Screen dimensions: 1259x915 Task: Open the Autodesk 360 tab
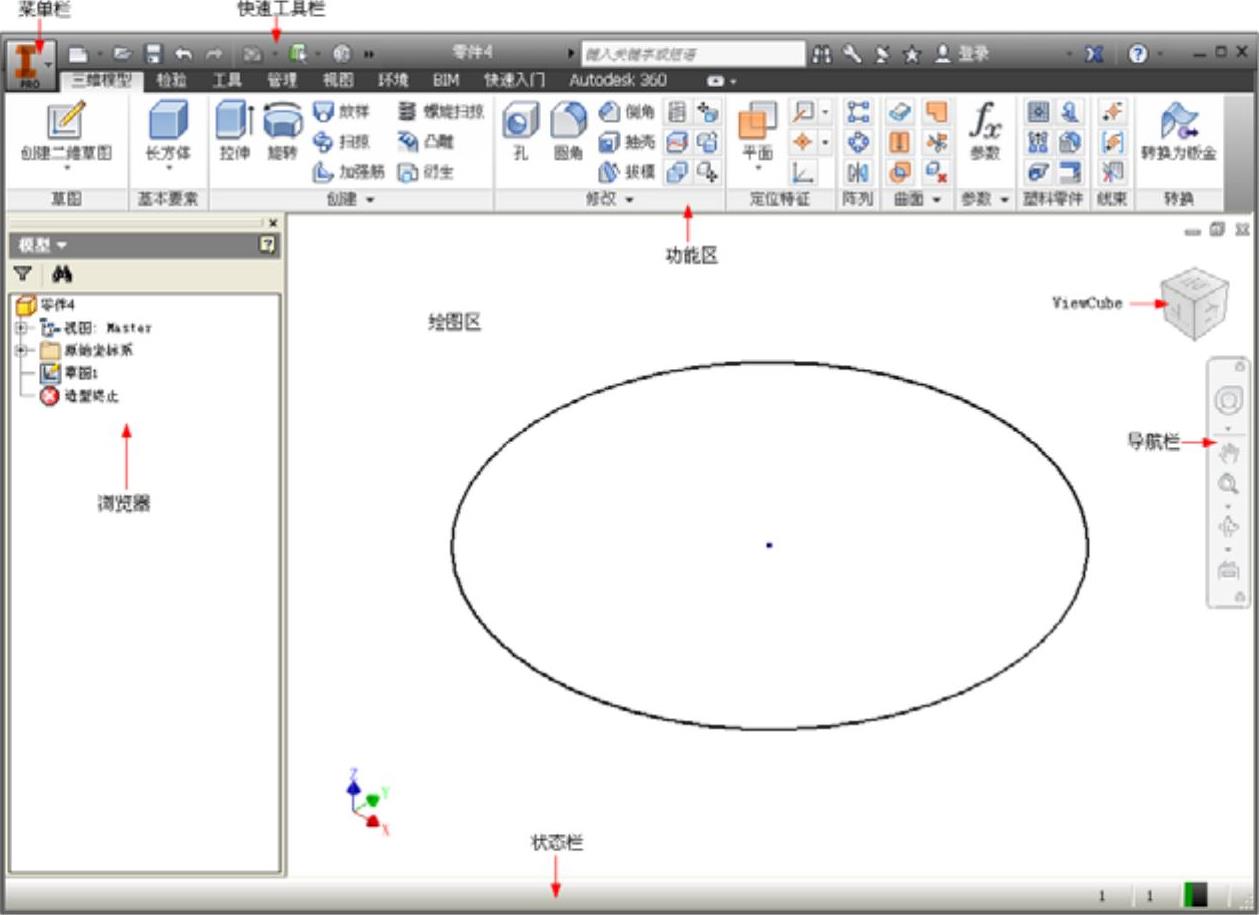pos(618,80)
